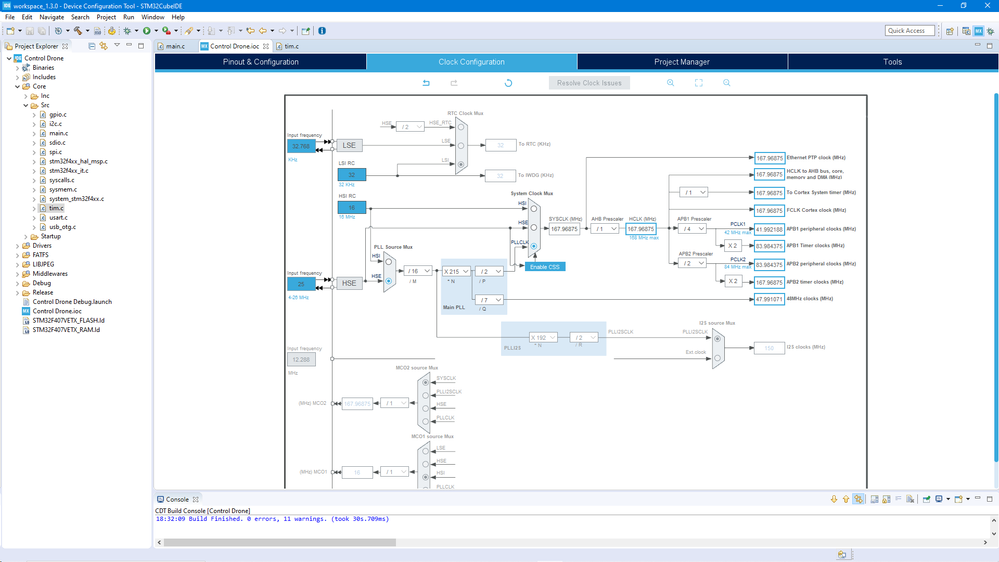Click the Quick Access search field
This screenshot has height=562, width=999.
tap(909, 31)
